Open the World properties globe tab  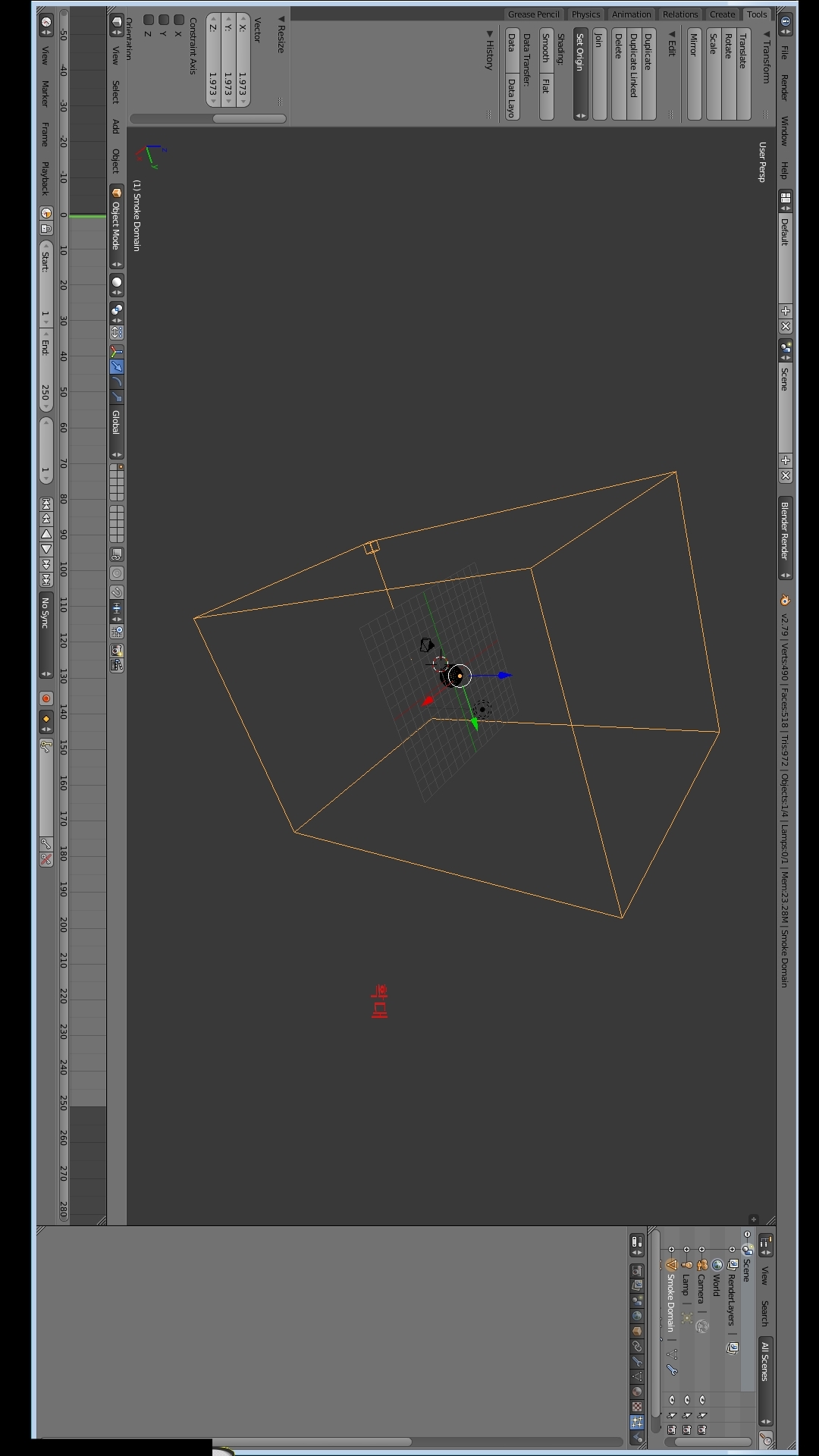pos(637,1316)
